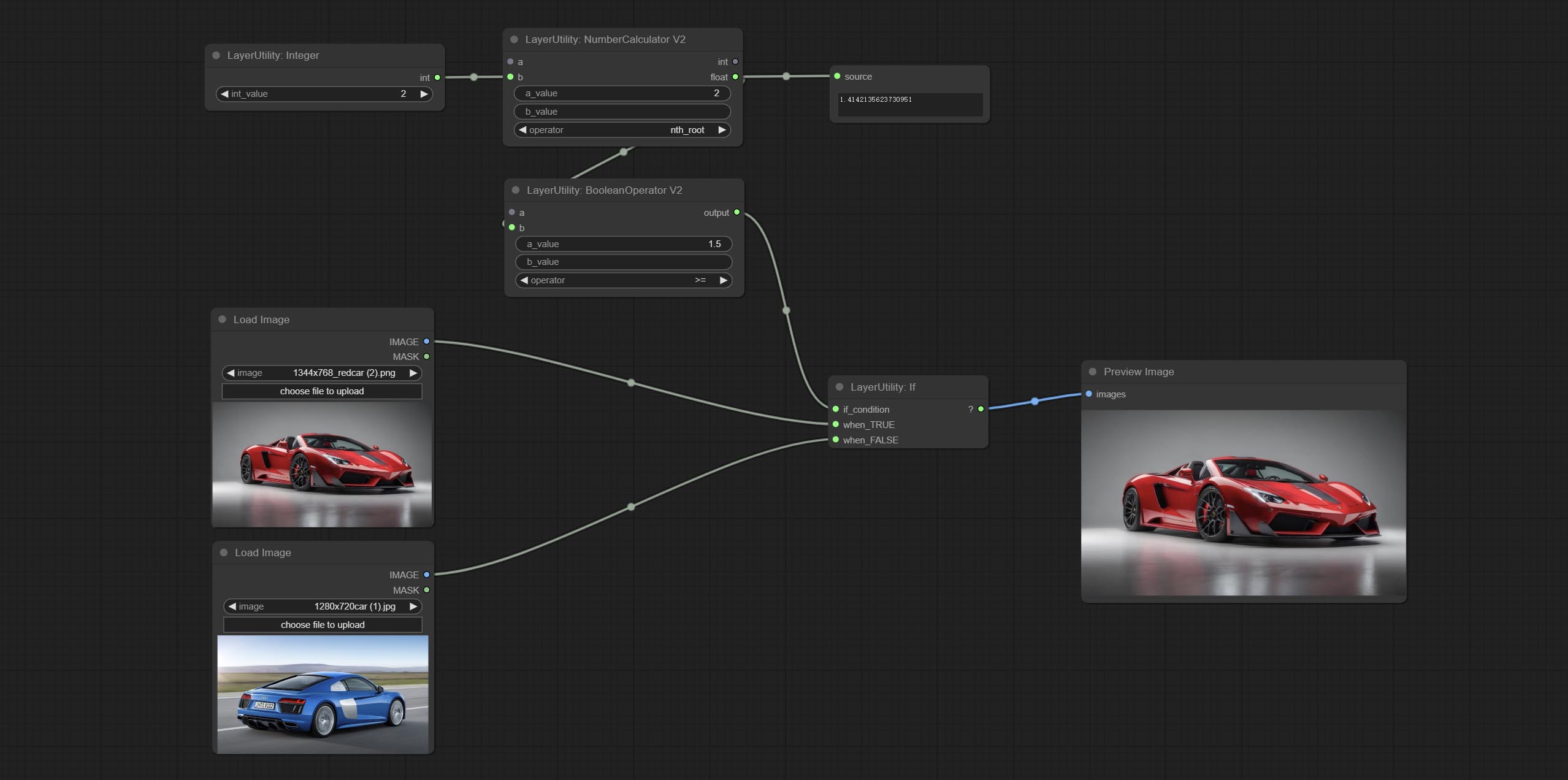Viewport: 1568px width, 780px height.
Task: Click the float output port on NumberCalculator V2
Action: point(735,77)
